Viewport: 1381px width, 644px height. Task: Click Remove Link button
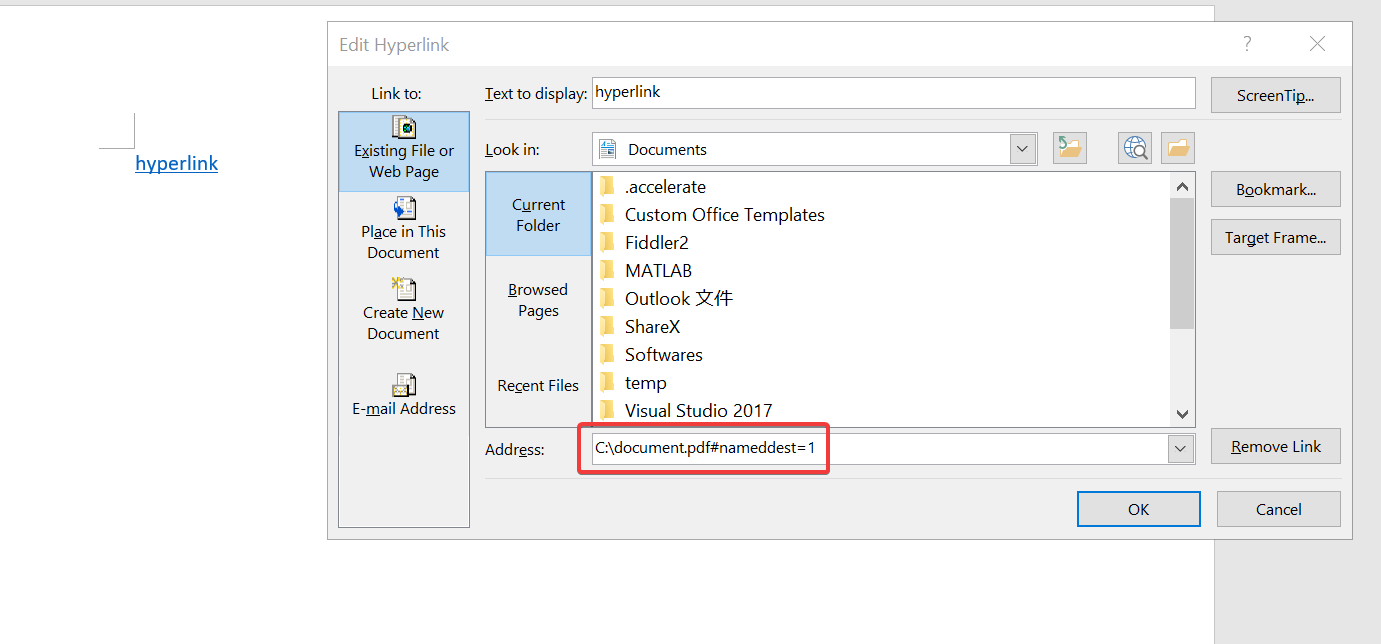coord(1275,447)
